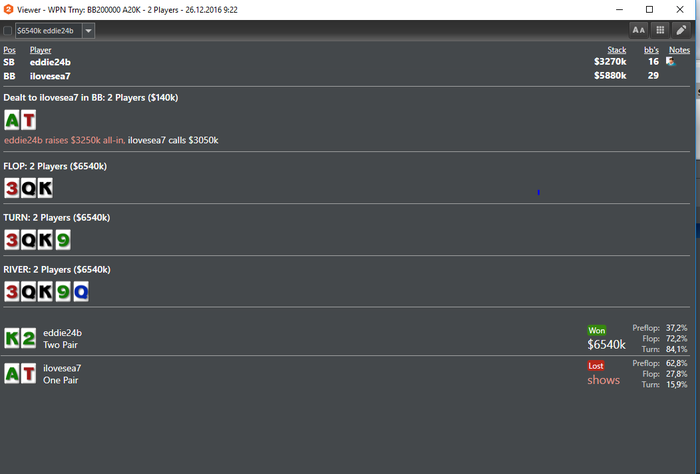Expand the hand selector dropdown arrow
Screen dimensions: 700x474
[x=88, y=31]
